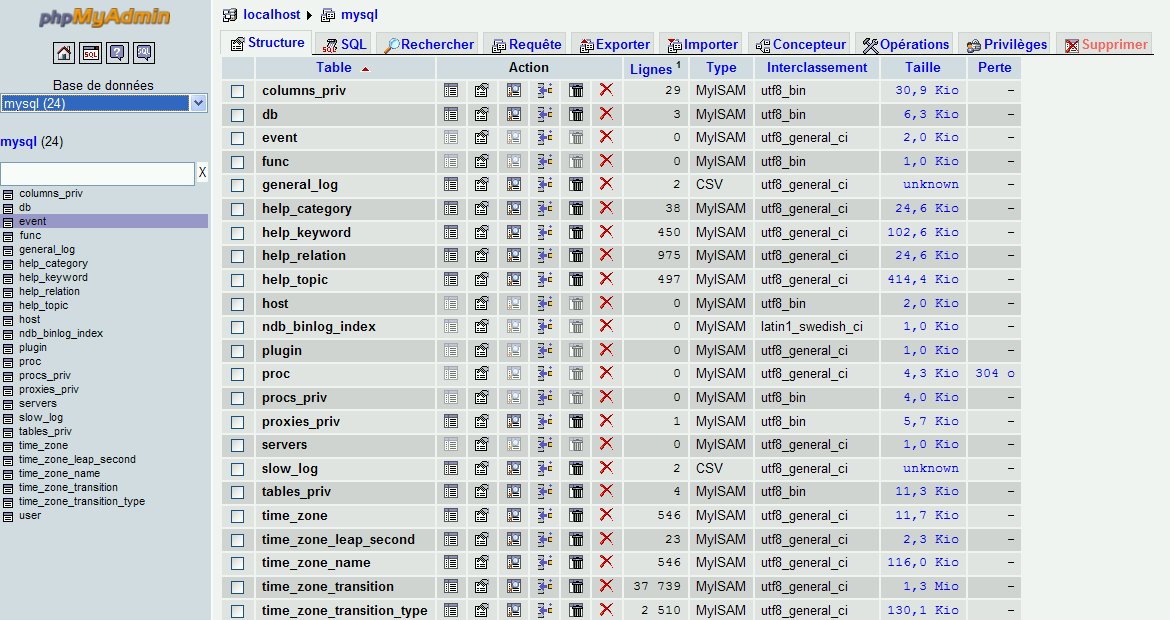1170x620 pixels.
Task: Open structure icon for the db table
Action: (482, 114)
